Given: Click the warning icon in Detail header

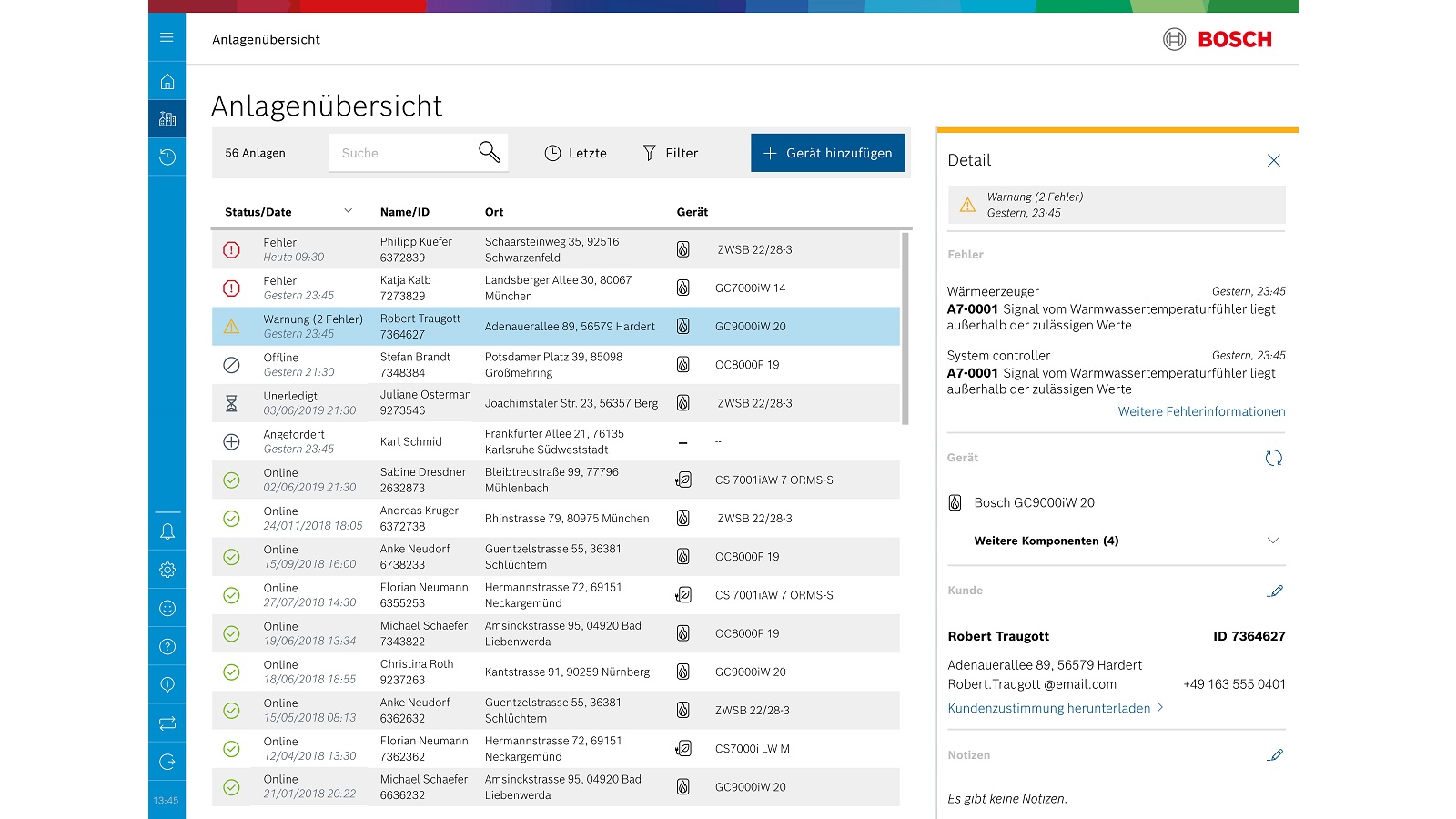Looking at the screenshot, I should coord(967,205).
